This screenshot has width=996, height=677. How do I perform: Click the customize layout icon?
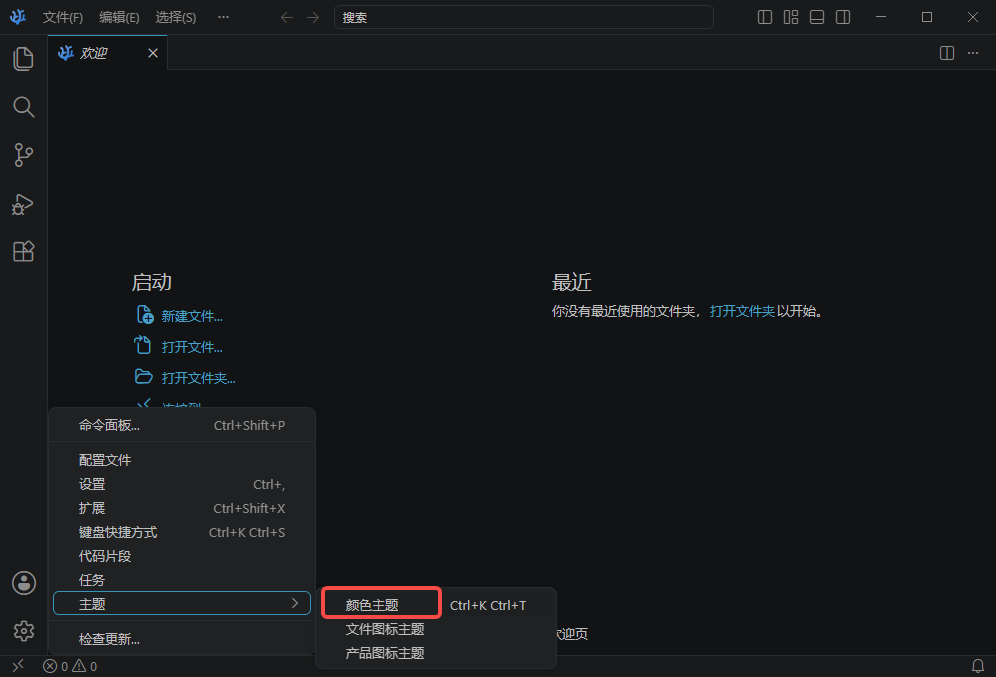[x=791, y=17]
